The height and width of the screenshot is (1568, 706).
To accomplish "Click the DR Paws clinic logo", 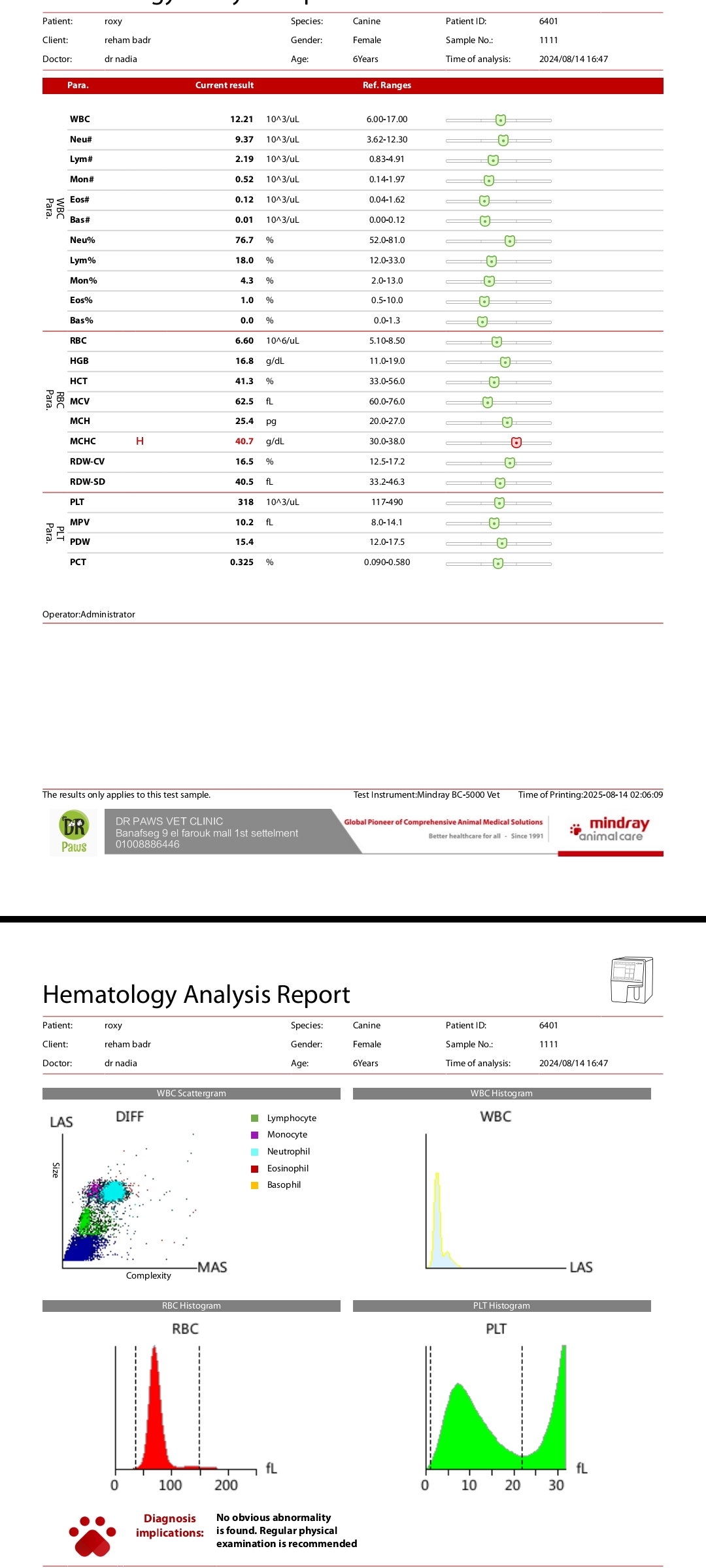I will (x=74, y=832).
